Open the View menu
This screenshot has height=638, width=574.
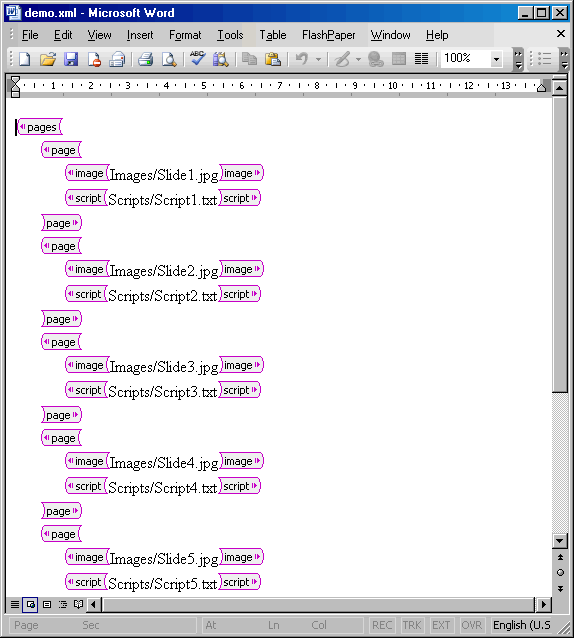point(99,35)
